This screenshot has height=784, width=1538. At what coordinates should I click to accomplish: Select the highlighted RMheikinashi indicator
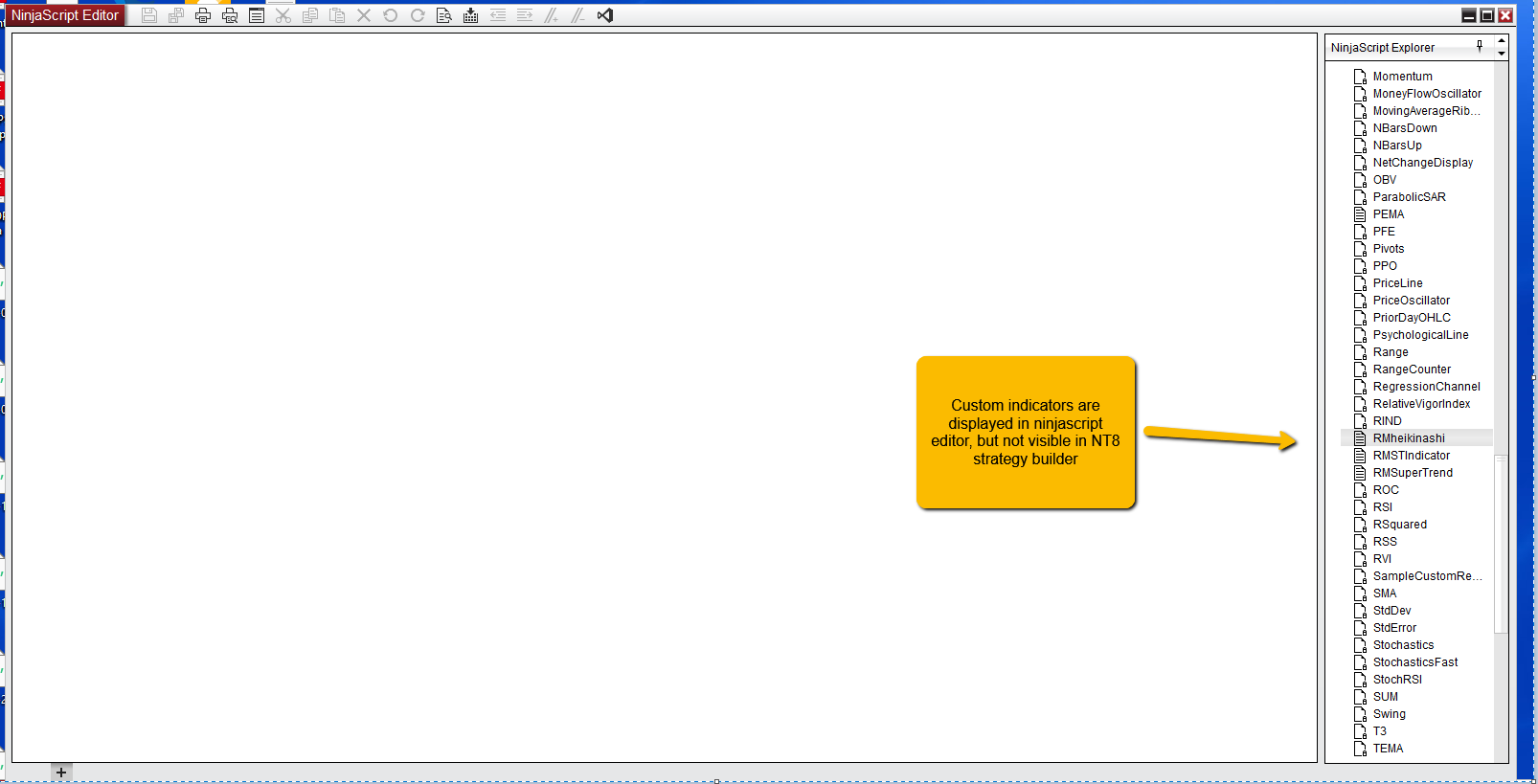tap(1417, 438)
